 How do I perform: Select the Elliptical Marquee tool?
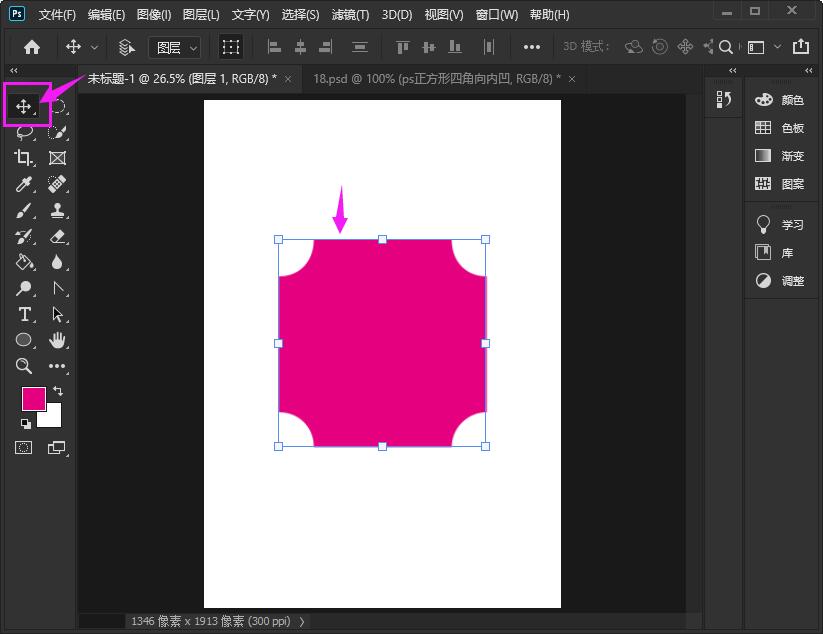(x=59, y=107)
